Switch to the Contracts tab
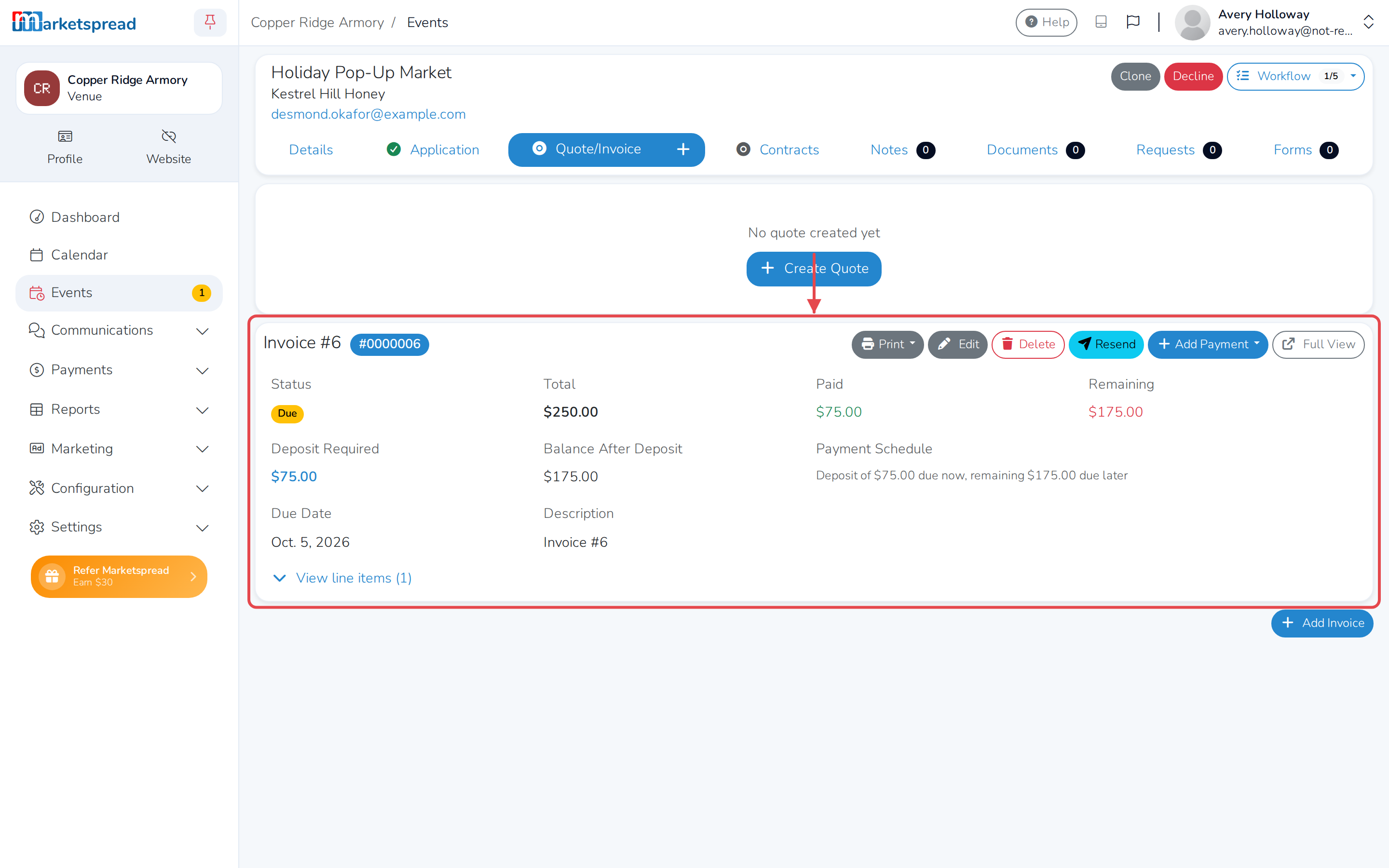Screen dimensions: 1389x868 pyautogui.click(x=778, y=150)
